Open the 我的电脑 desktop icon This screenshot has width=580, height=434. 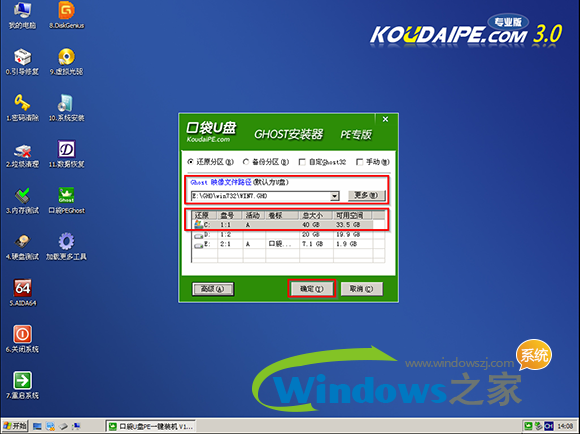point(22,16)
